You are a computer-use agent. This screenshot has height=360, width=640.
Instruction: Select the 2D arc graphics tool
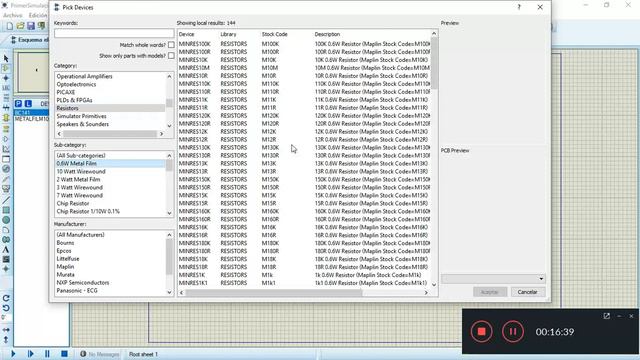pos(6,230)
